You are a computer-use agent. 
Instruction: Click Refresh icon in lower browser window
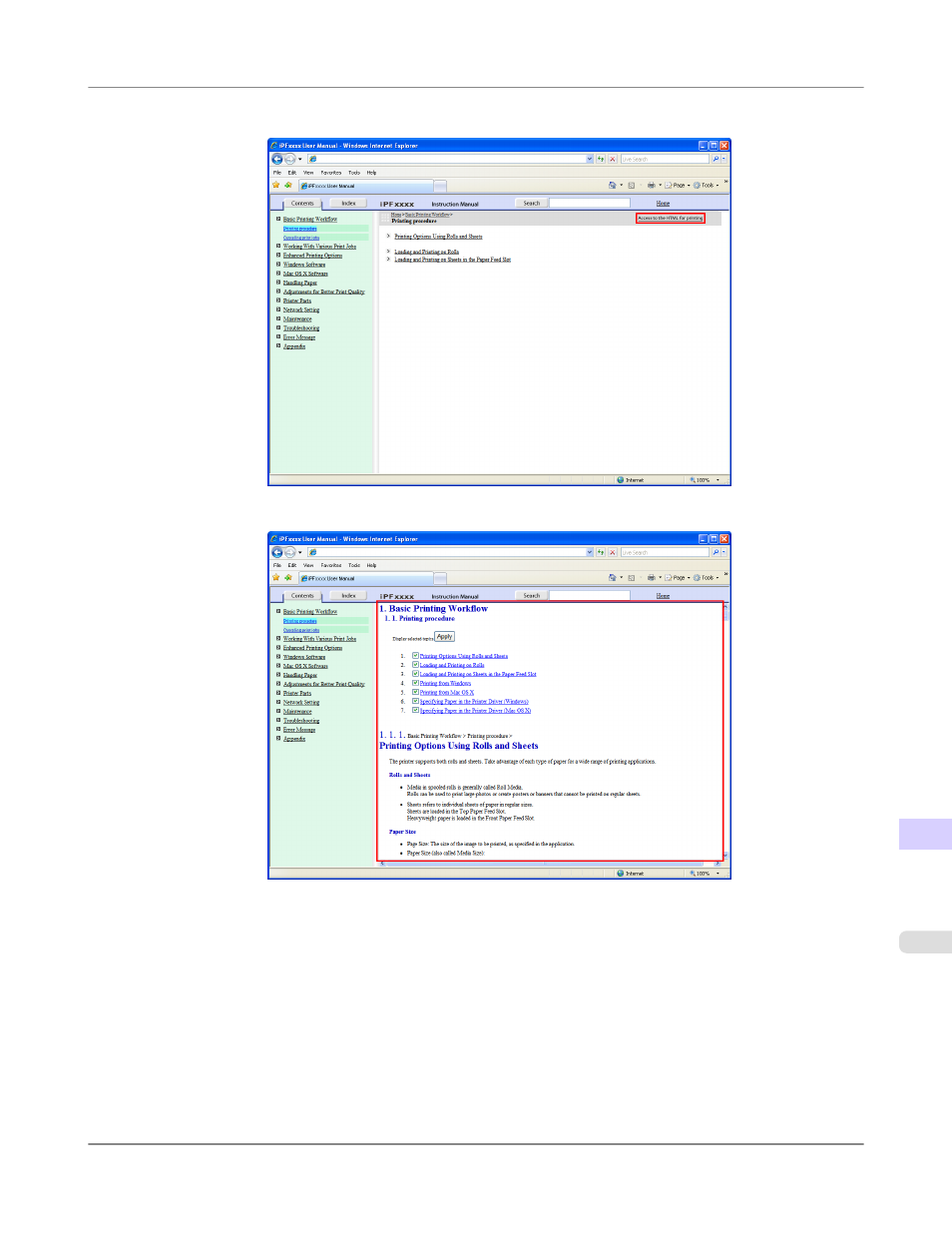click(x=601, y=552)
